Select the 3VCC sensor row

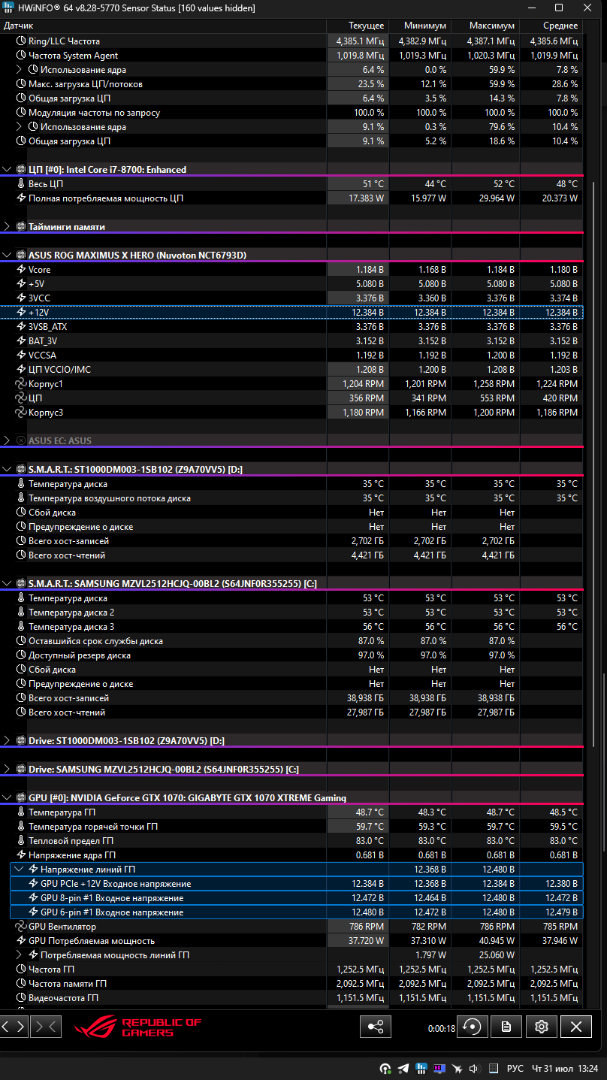tap(291, 298)
